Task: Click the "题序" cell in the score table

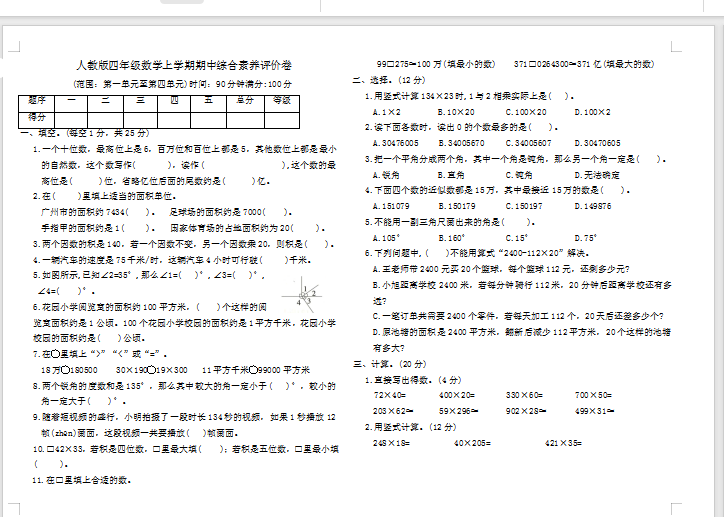Action: (38, 100)
